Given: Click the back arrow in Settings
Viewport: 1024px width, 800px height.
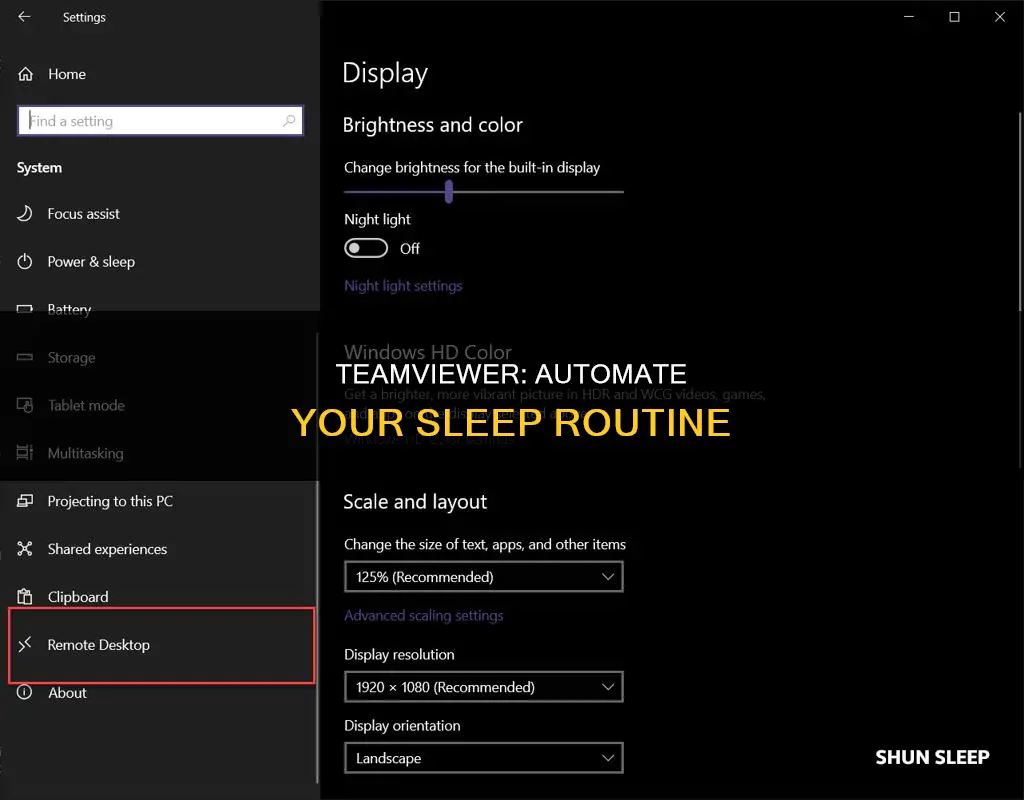Looking at the screenshot, I should pyautogui.click(x=24, y=17).
